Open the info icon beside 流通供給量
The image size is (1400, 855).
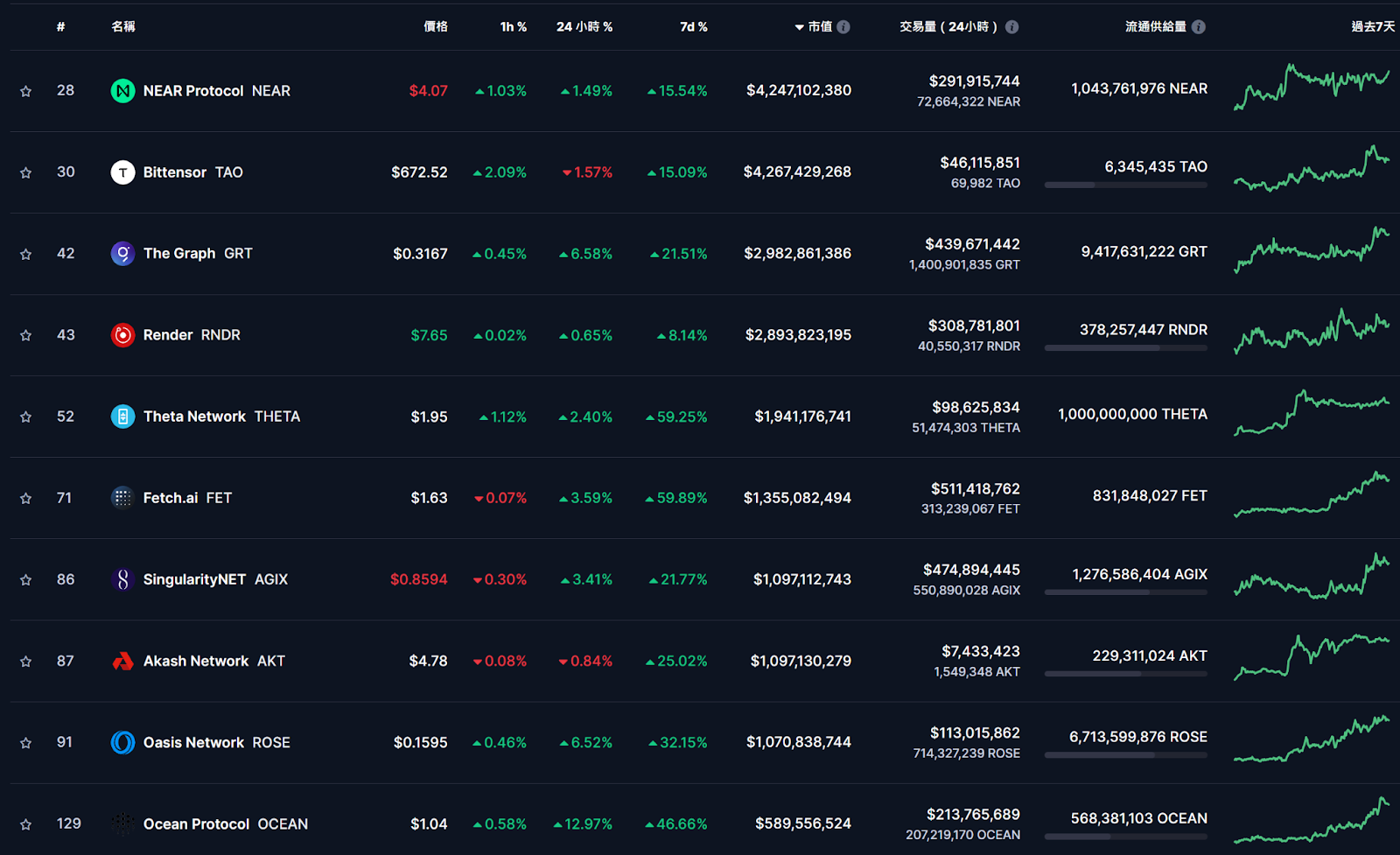point(1199,27)
